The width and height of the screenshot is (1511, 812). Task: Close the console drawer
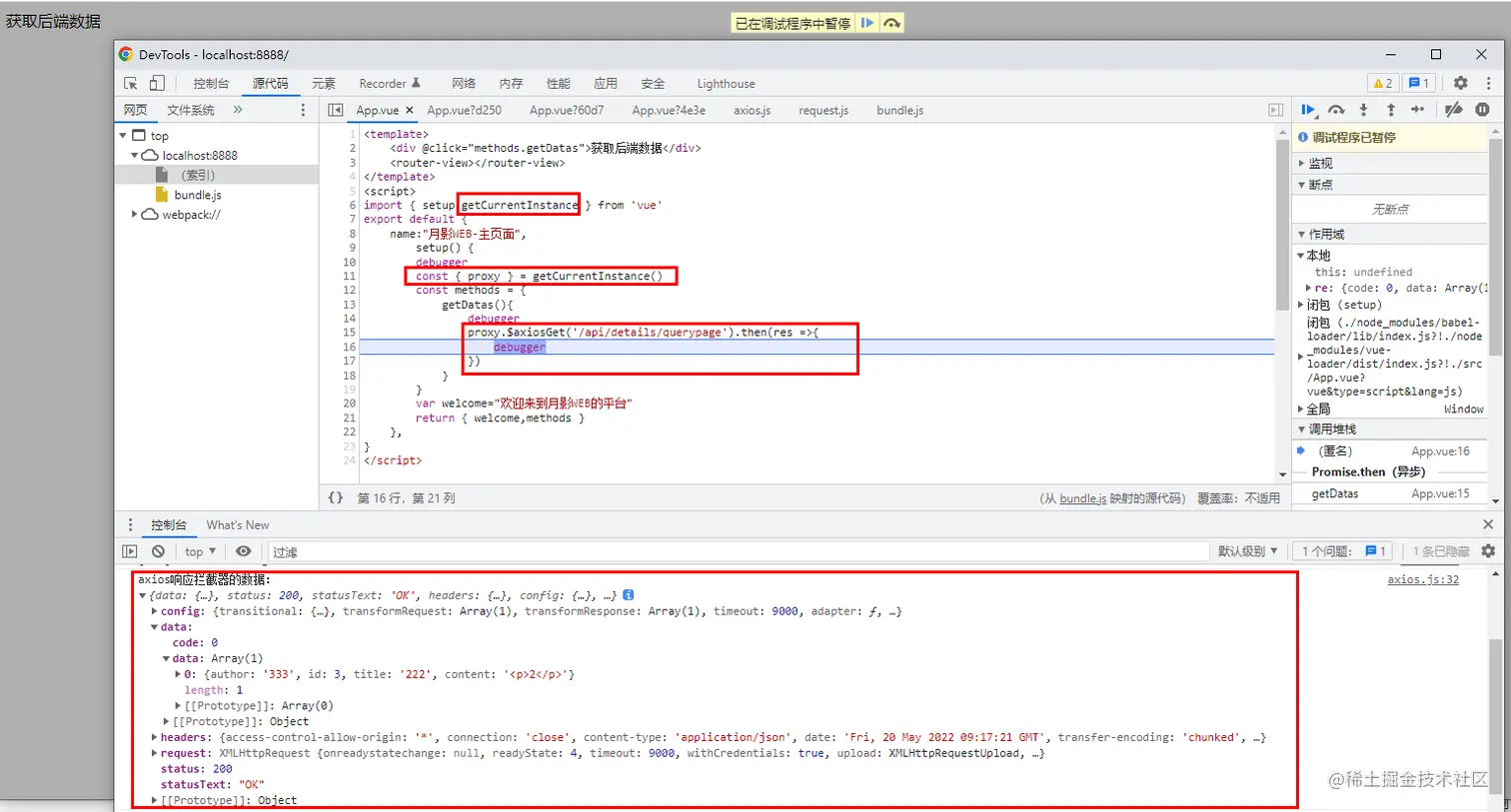[1488, 524]
